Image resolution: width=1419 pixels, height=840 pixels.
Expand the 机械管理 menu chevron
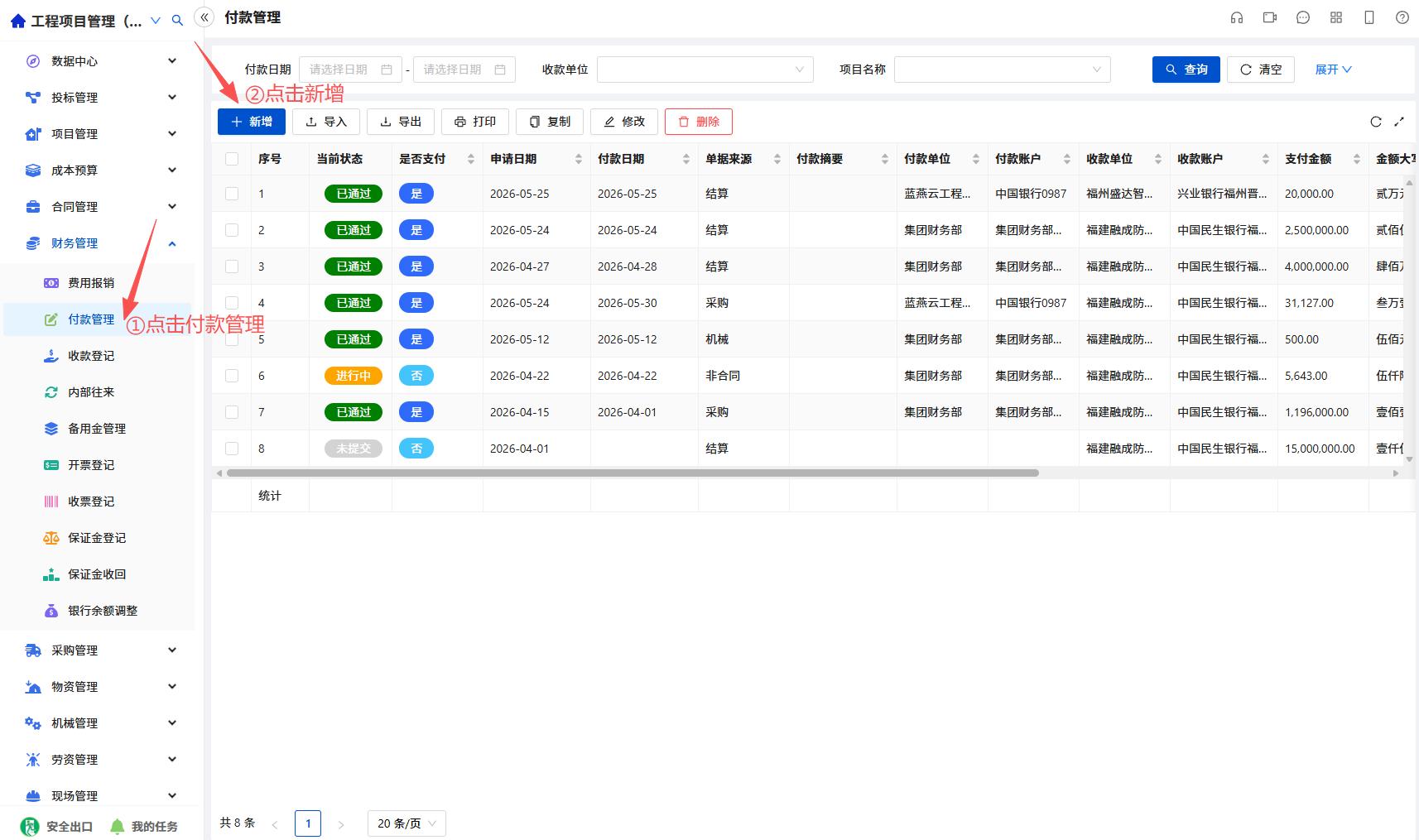pyautogui.click(x=172, y=723)
